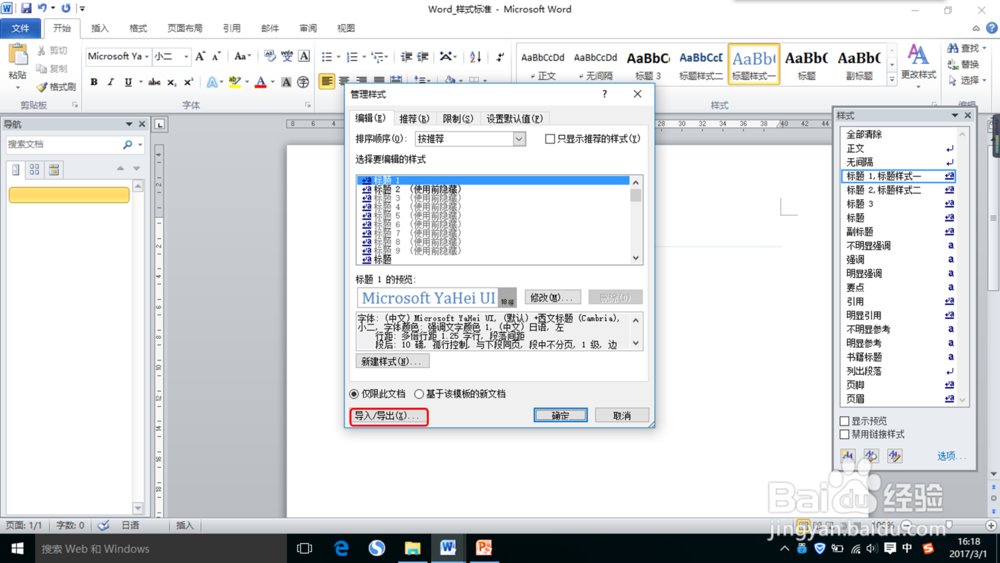Apply subscript formatting
This screenshot has height=563, width=1000.
coord(171,82)
